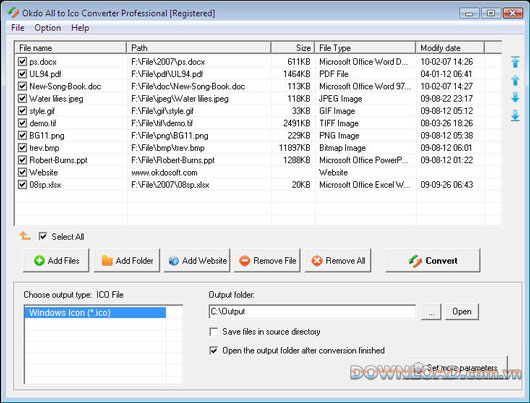Move selected file up one row

[x=515, y=80]
